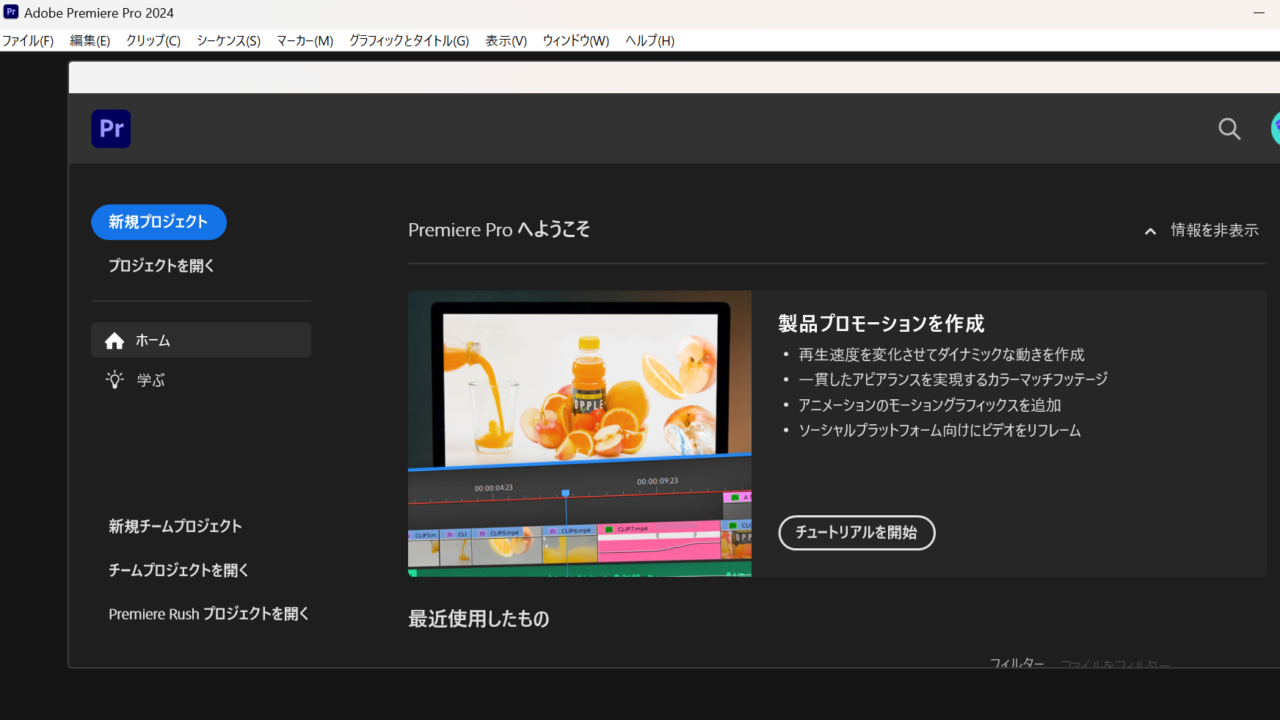Click チームプロジェクトを開く
Viewport: 1280px width, 720px height.
(x=179, y=570)
